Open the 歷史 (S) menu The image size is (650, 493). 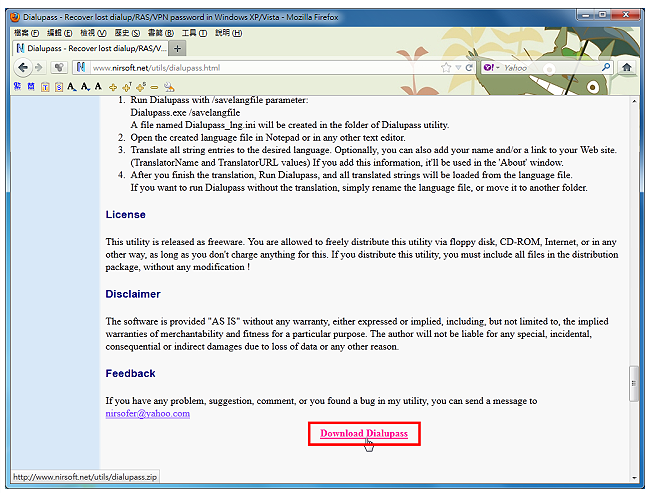[x=127, y=33]
